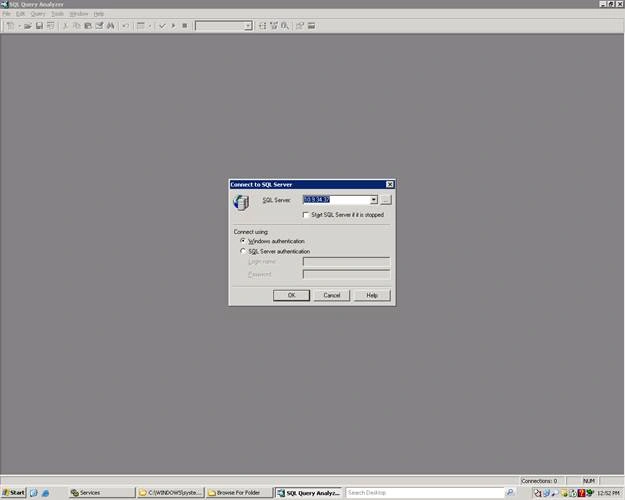Switch to C:\WINDOWS\system taskbar window
625x500 pixels.
click(x=171, y=493)
